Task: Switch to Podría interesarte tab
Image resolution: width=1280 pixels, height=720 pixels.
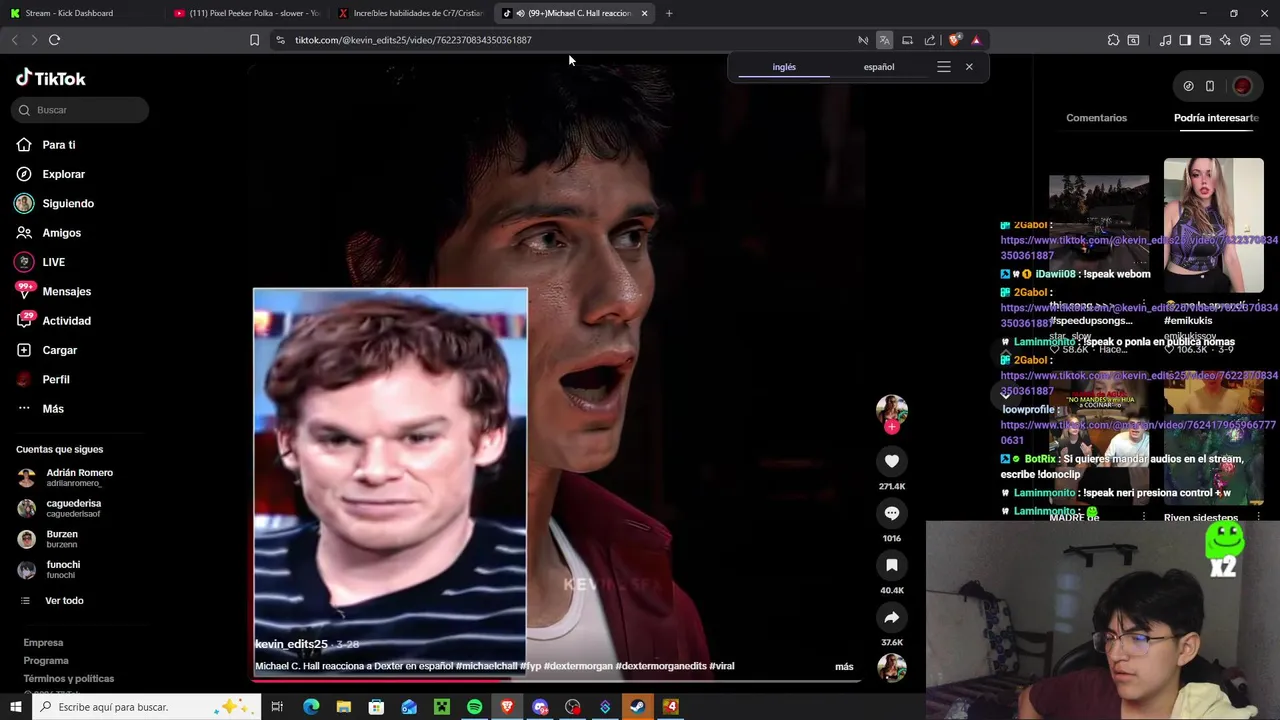Action: coord(1216,118)
